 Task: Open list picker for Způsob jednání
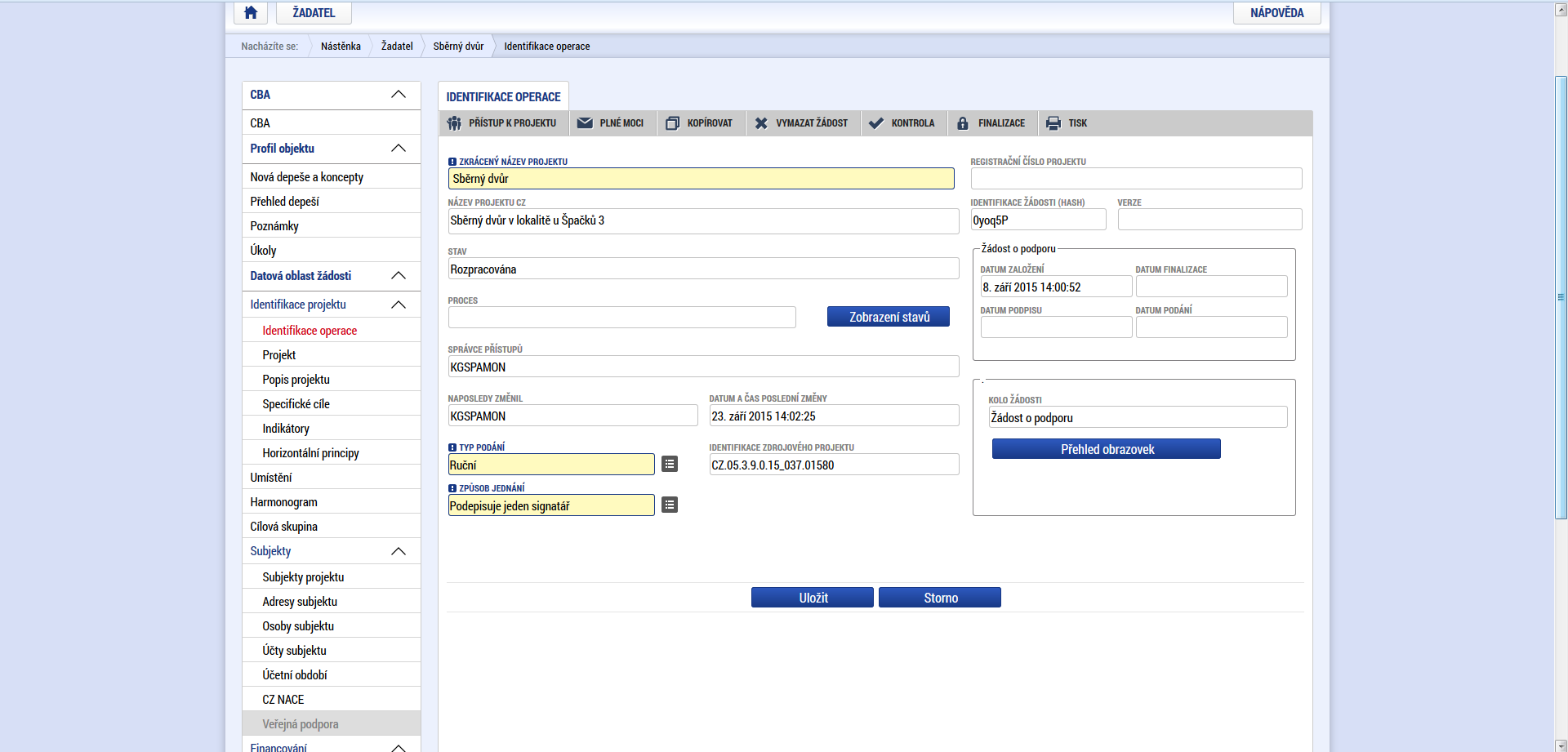coord(670,505)
